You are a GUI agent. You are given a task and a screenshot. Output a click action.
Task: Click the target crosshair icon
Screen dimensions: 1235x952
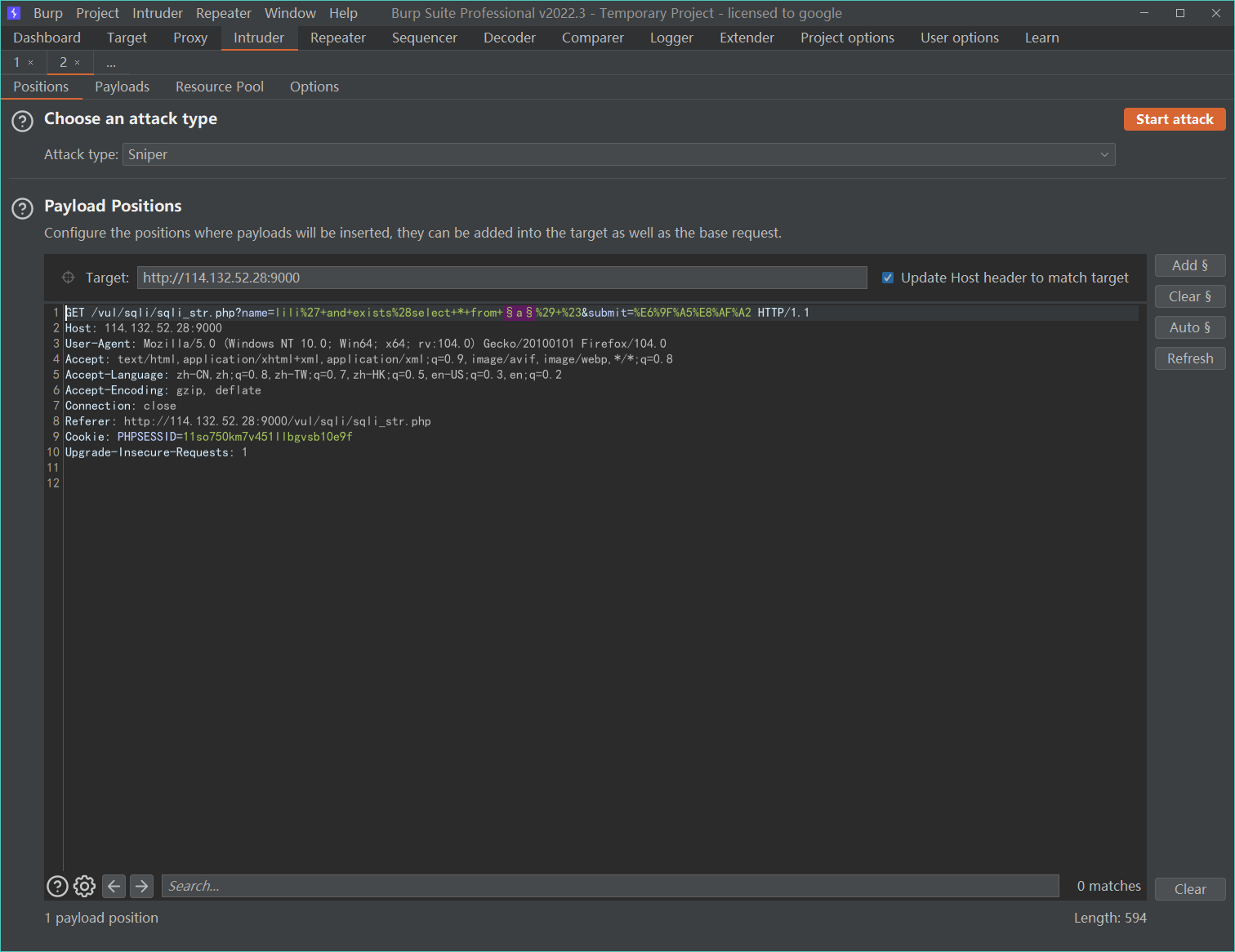(x=69, y=278)
